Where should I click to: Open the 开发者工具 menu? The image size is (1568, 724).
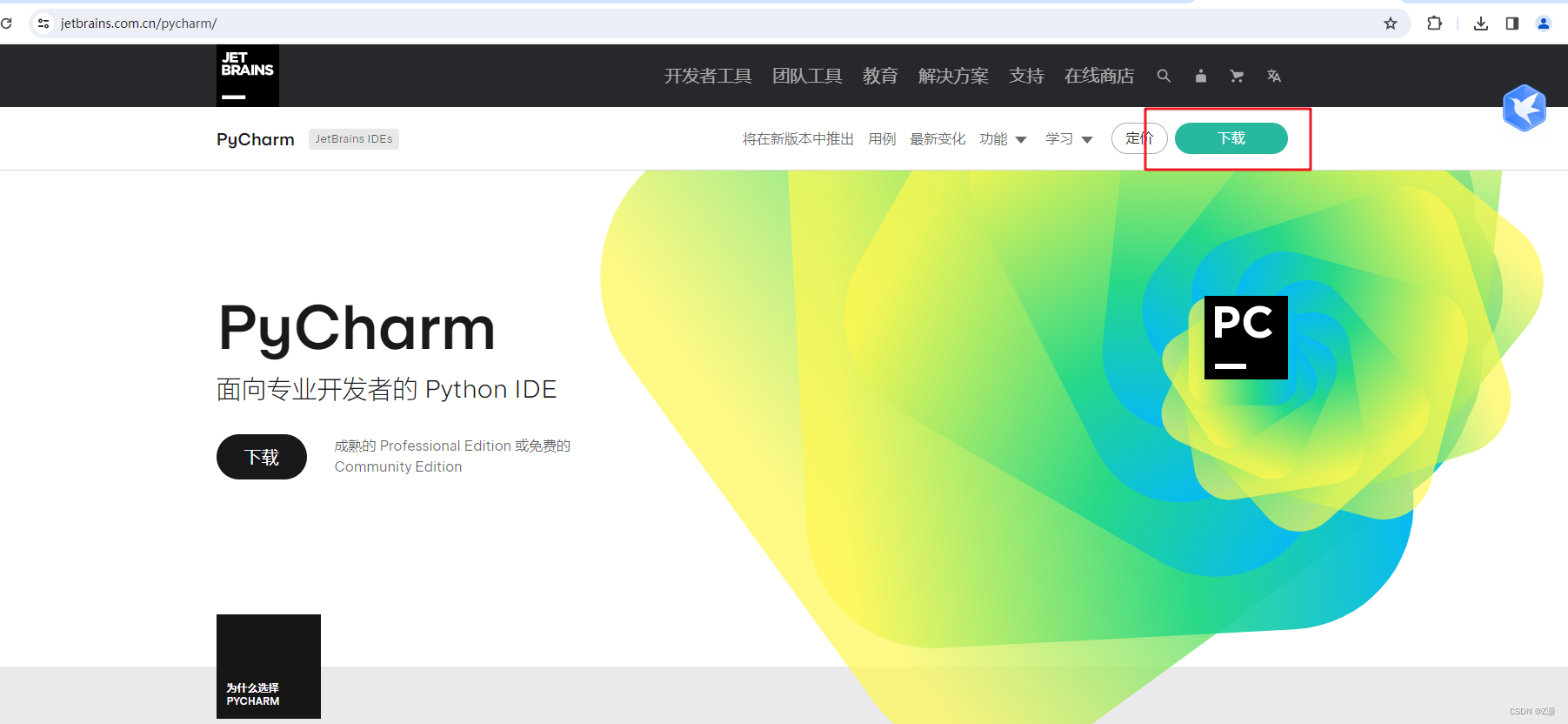coord(708,76)
